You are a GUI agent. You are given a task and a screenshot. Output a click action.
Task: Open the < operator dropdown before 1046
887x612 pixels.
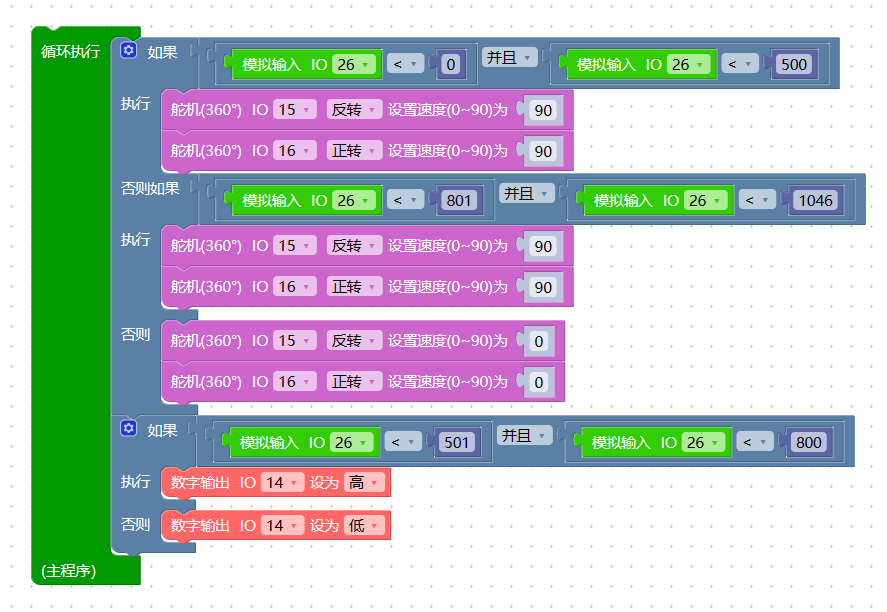pos(757,200)
